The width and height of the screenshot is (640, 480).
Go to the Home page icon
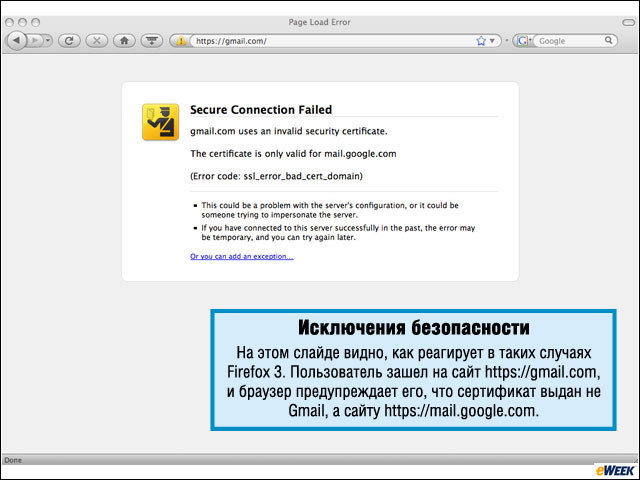124,41
